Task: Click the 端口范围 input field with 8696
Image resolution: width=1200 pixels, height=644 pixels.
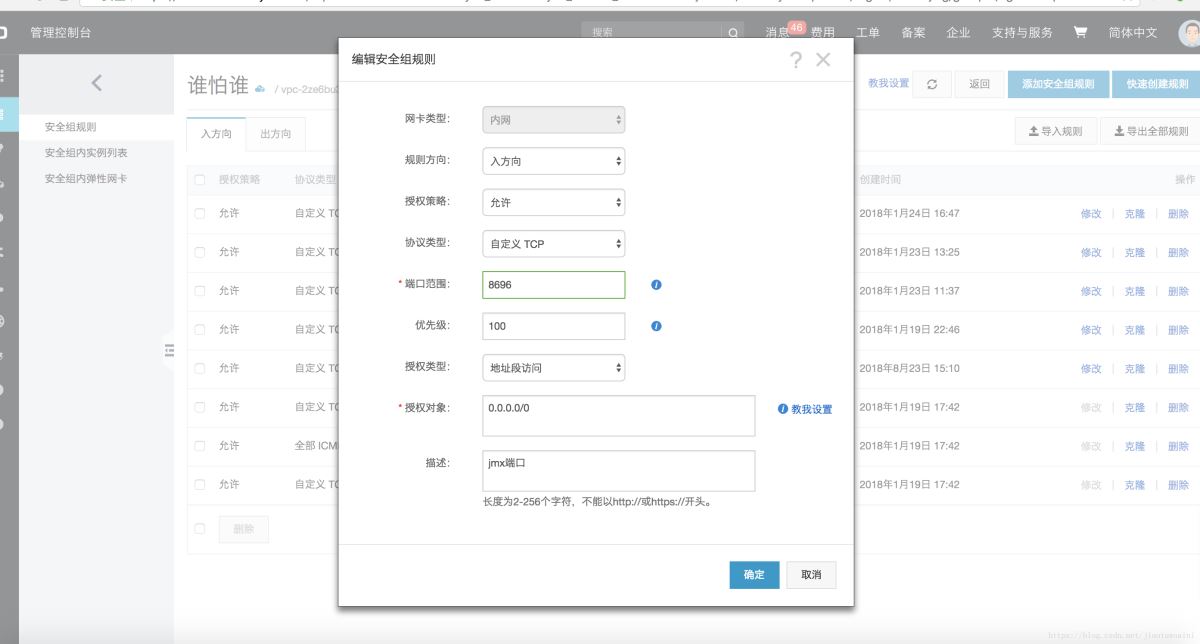Action: click(553, 285)
